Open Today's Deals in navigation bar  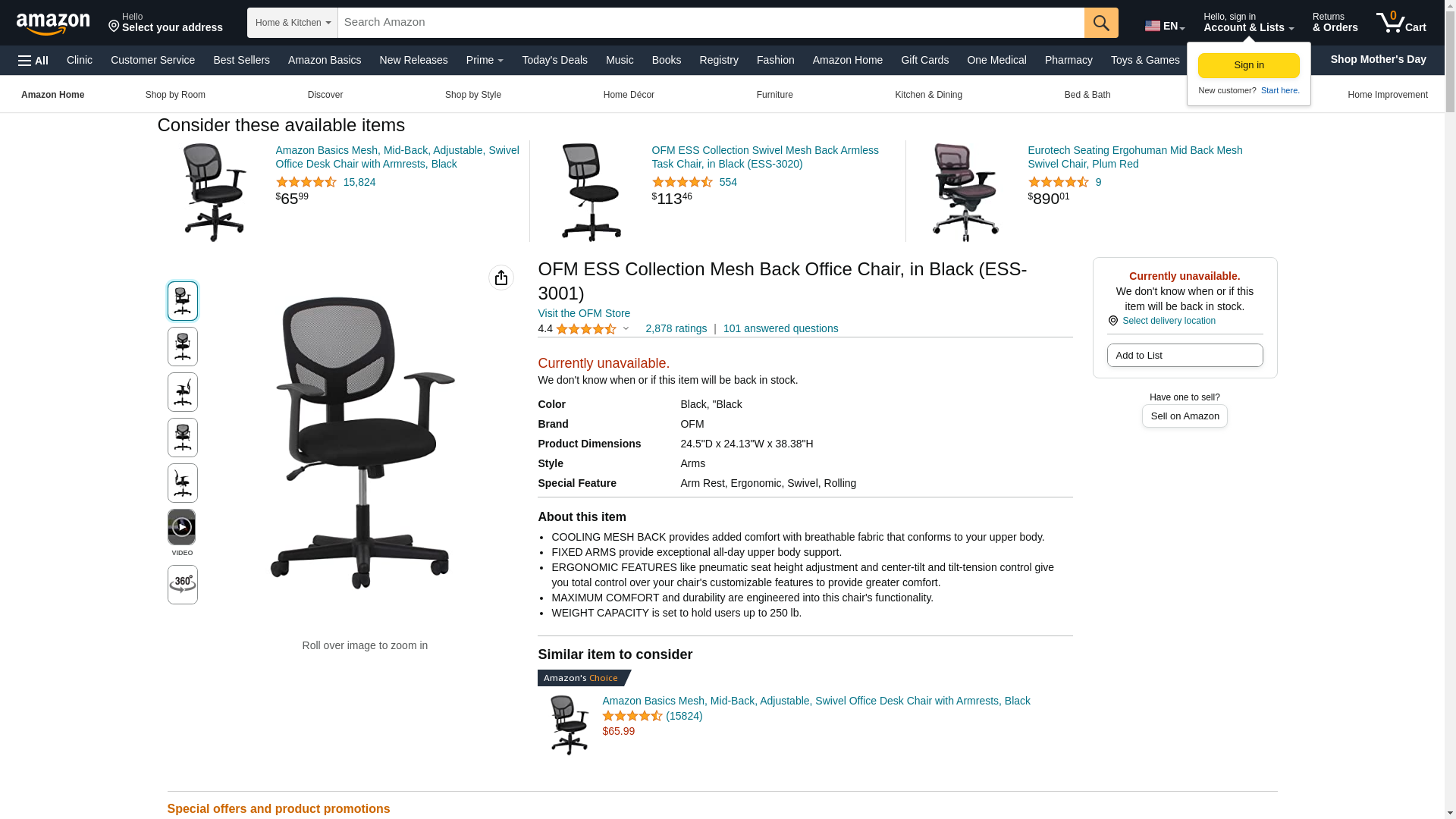point(554,60)
